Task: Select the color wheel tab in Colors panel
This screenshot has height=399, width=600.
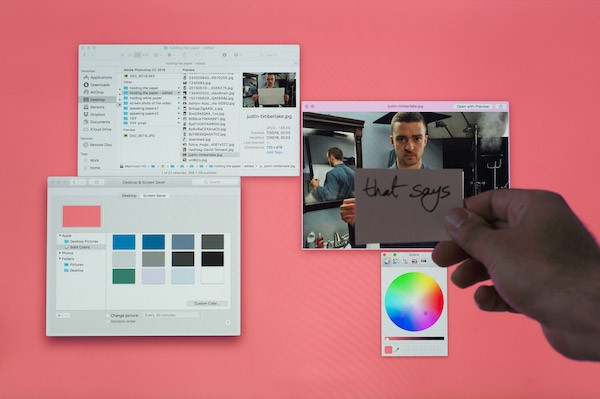Action: tap(387, 261)
